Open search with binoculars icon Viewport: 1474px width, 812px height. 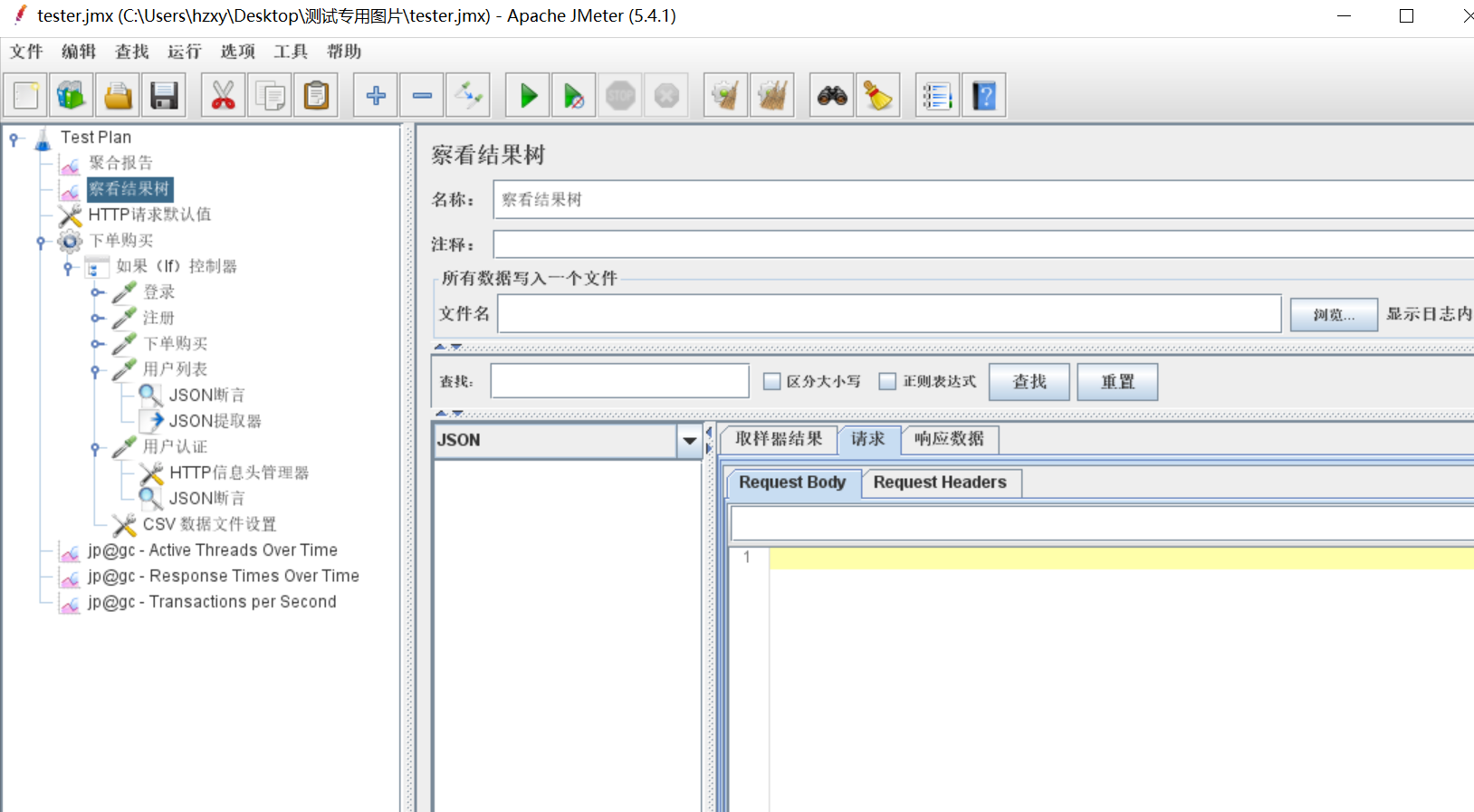(x=832, y=95)
